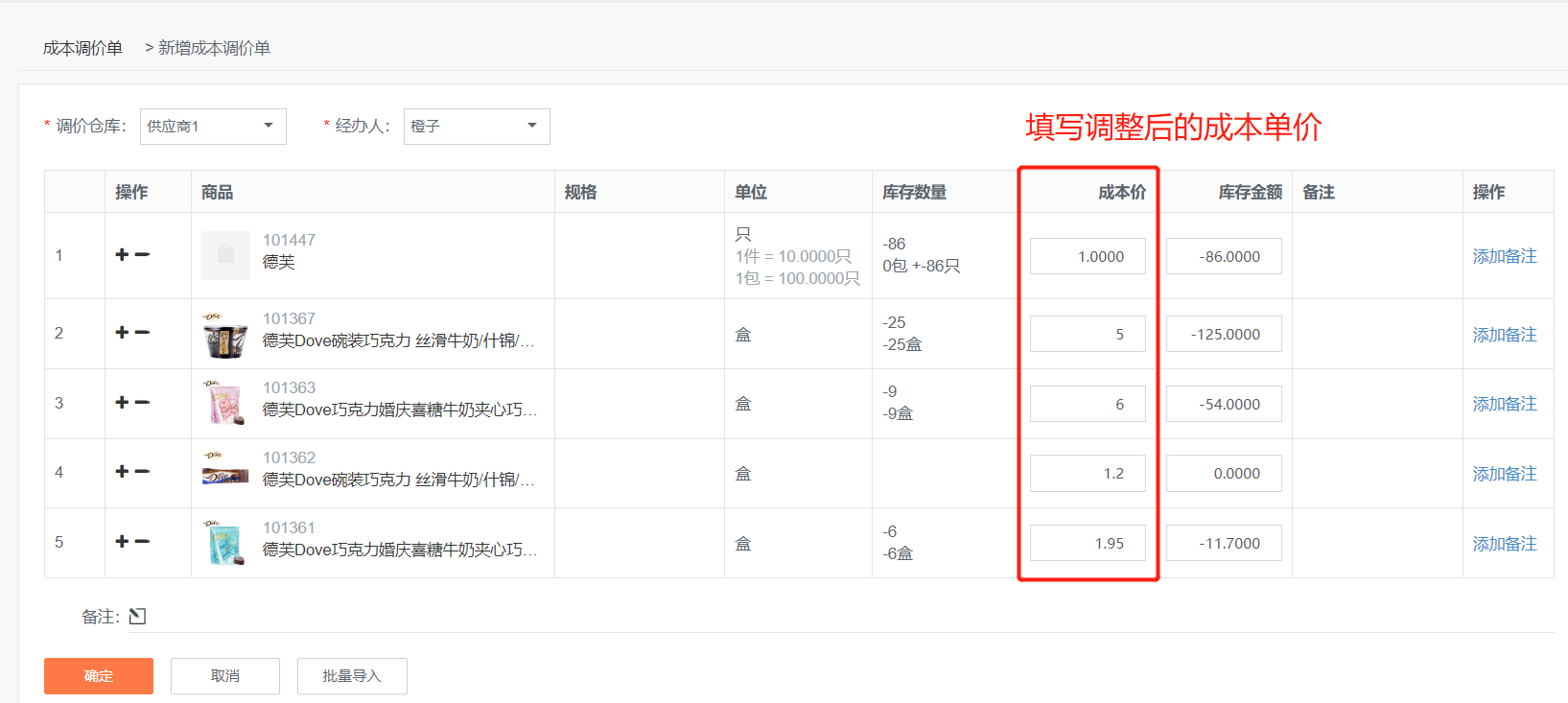This screenshot has height=703, width=1568.
Task: Click product code 101363
Action: coord(289,387)
